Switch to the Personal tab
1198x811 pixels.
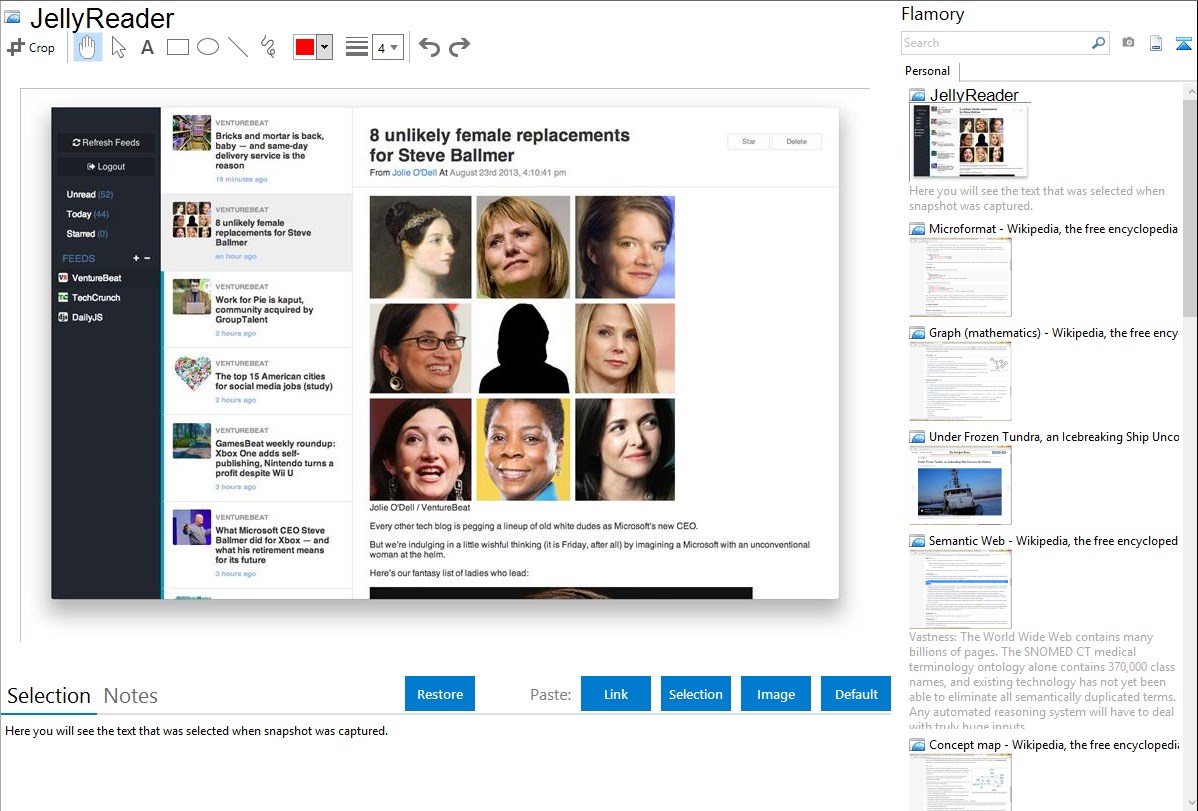click(927, 70)
